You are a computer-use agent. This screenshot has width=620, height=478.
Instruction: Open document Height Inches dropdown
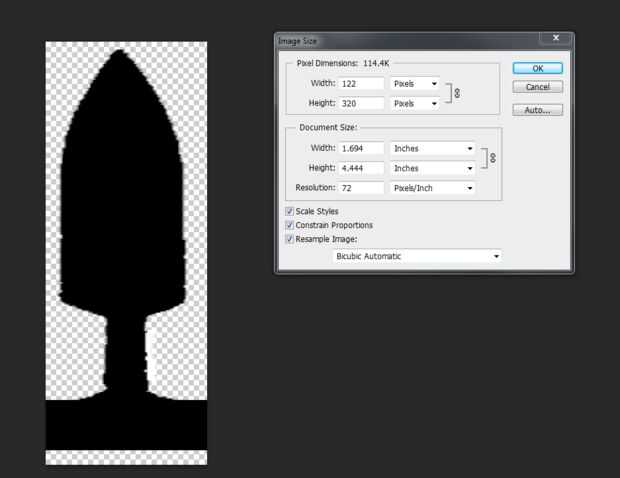tap(433, 168)
